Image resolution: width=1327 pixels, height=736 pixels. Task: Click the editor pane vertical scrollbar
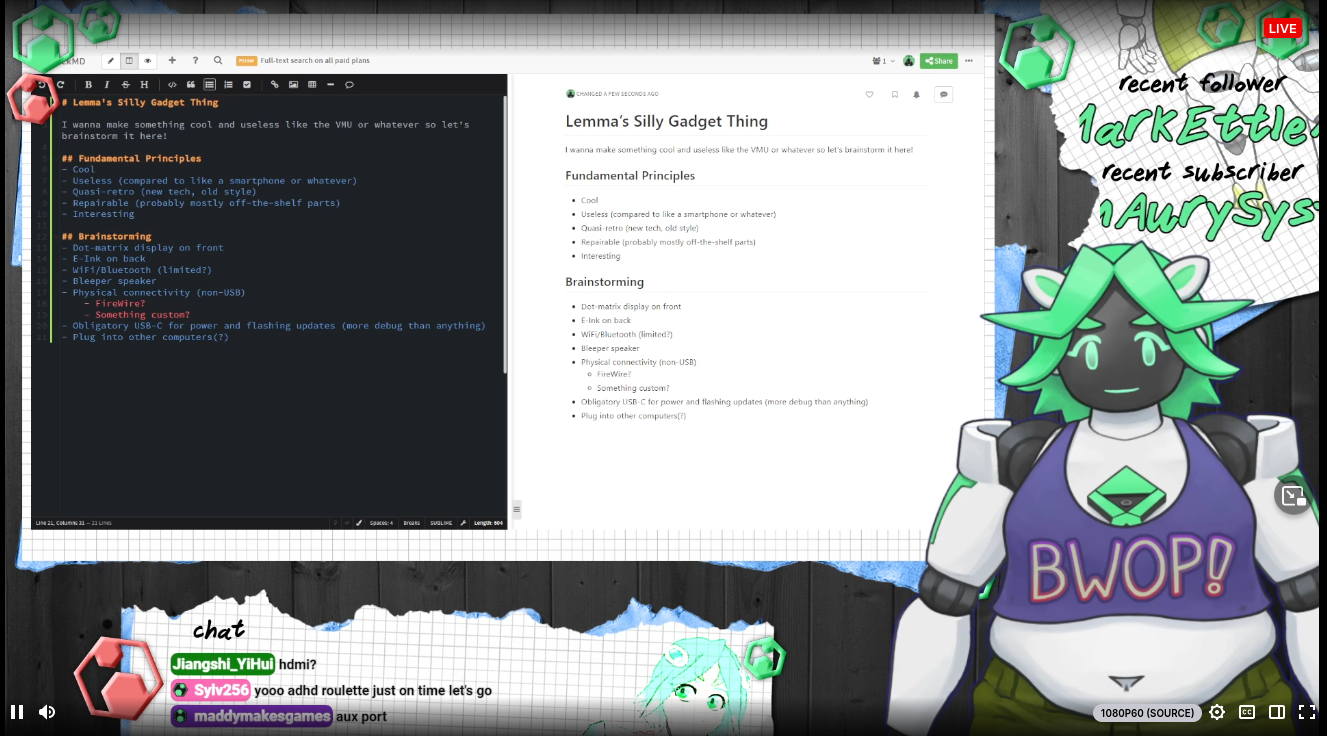tap(505, 235)
